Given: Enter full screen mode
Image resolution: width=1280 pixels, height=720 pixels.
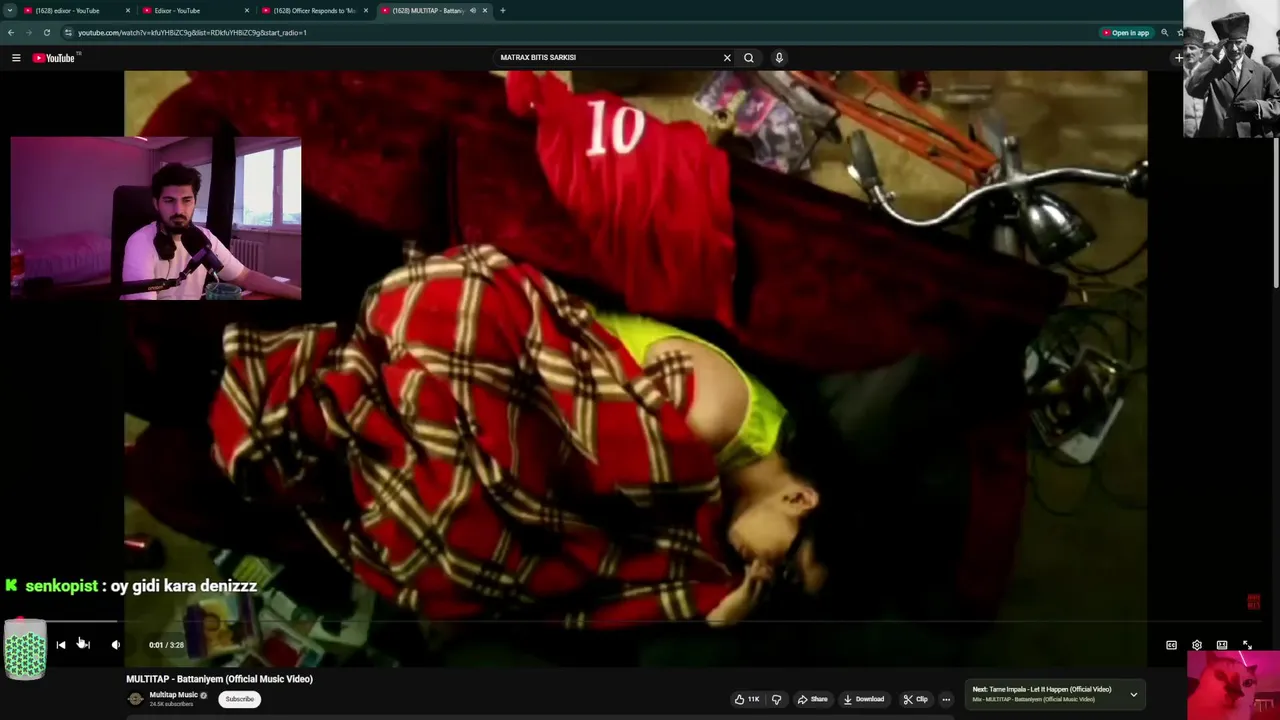Looking at the screenshot, I should click(1247, 645).
